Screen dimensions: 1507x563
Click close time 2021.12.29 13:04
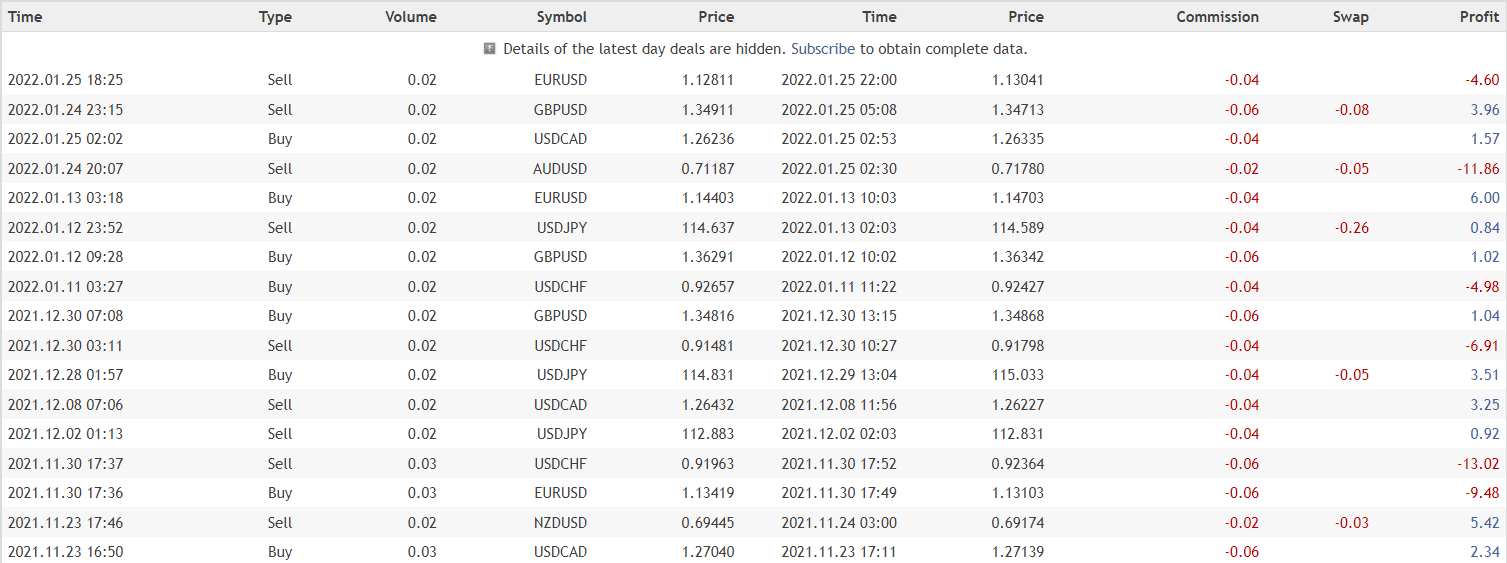(x=839, y=375)
